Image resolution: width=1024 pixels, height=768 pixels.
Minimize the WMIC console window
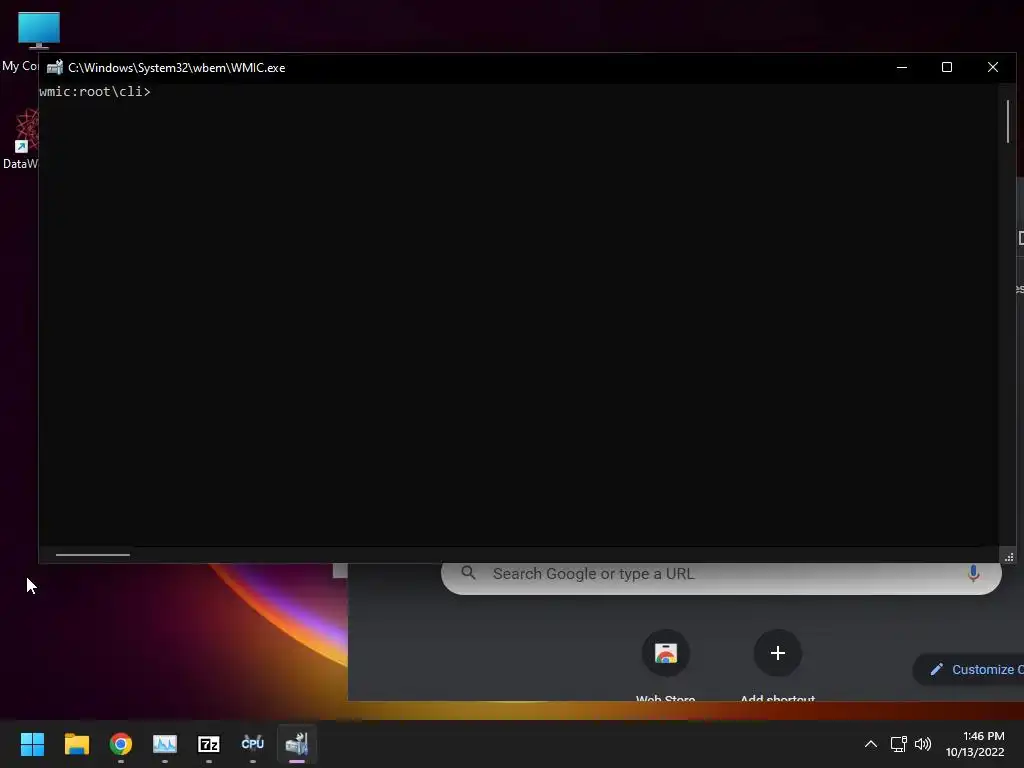pos(902,67)
